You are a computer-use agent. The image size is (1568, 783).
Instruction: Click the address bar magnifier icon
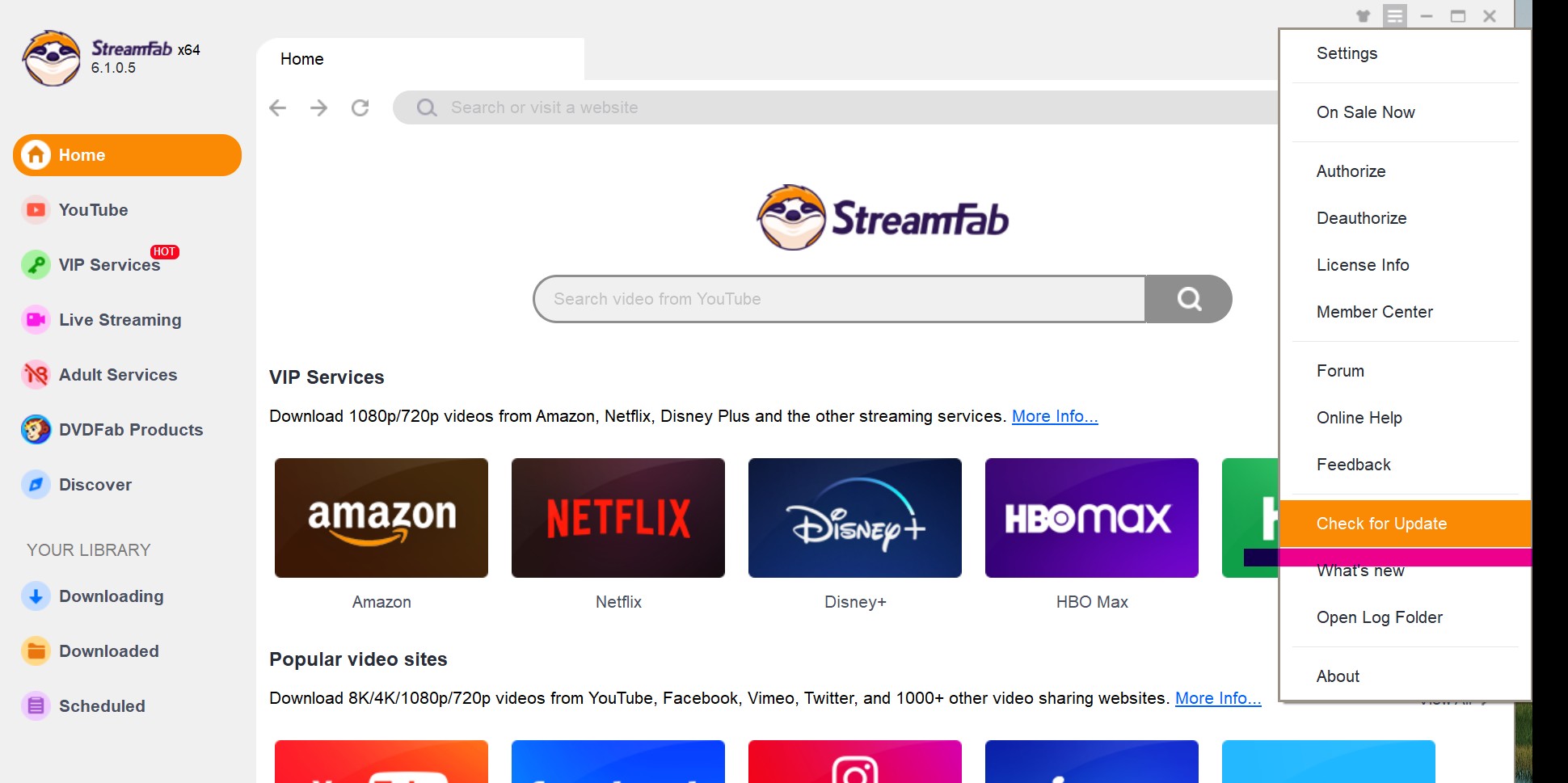(x=427, y=107)
